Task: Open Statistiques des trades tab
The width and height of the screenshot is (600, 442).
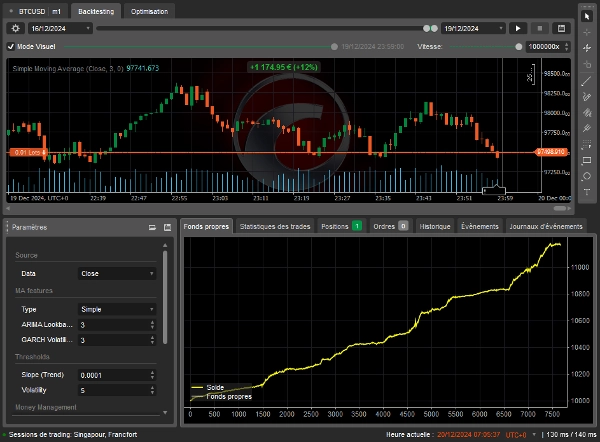Action: 274,227
